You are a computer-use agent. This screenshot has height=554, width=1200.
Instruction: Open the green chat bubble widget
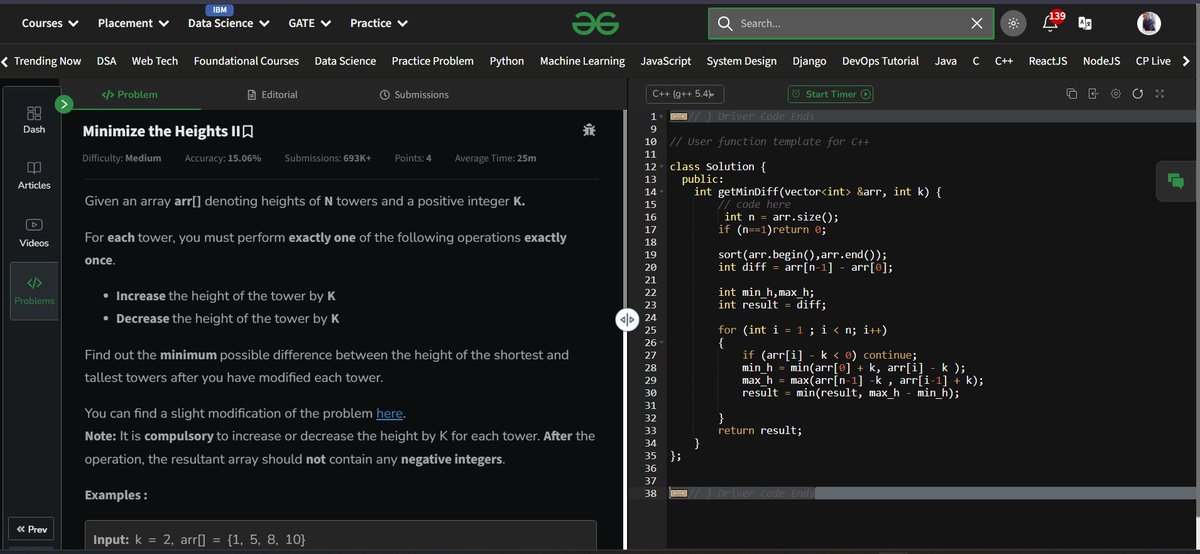pos(1174,181)
